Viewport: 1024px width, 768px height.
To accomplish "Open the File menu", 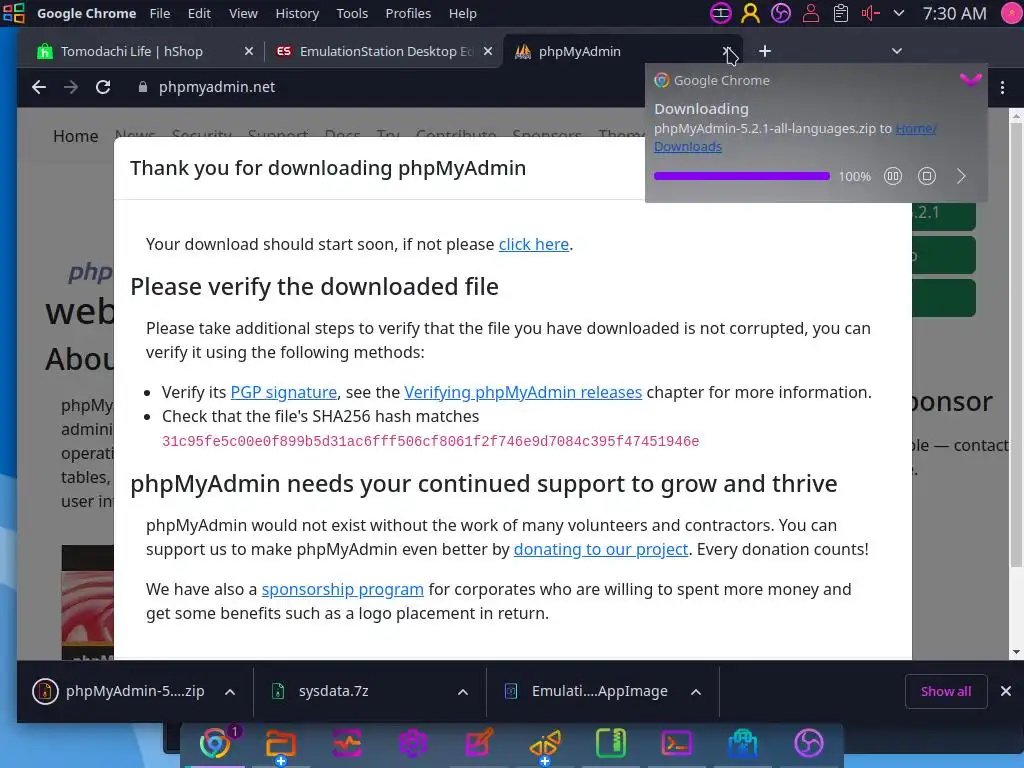I will click(x=159, y=13).
